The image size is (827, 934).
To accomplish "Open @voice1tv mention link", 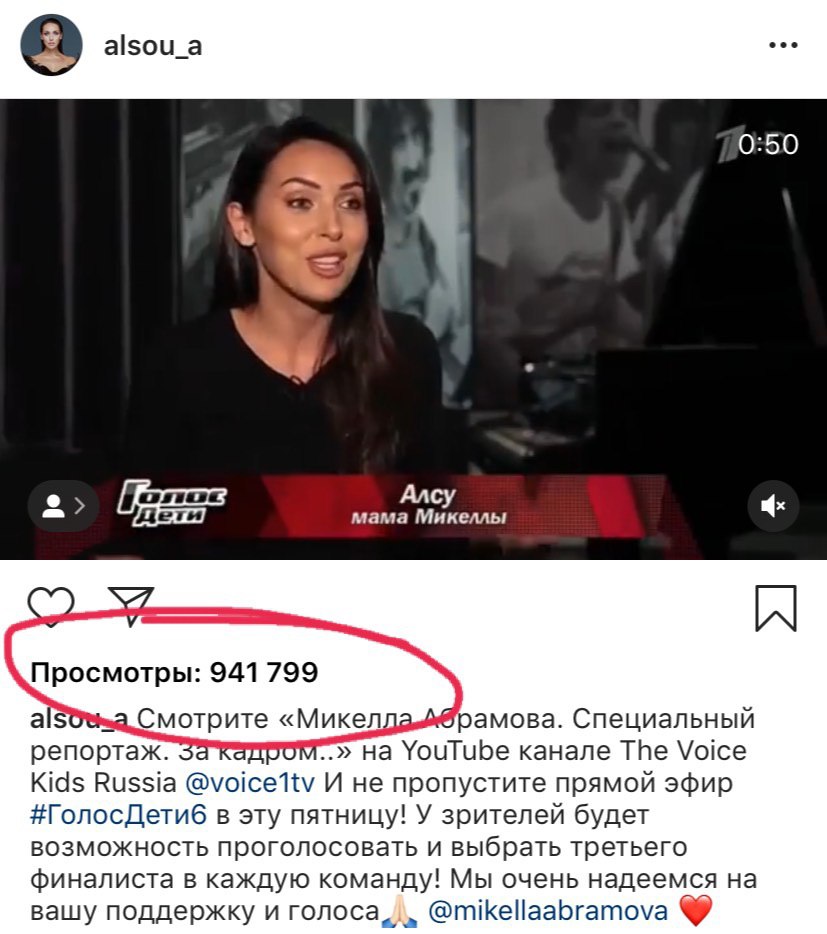I will tap(250, 782).
